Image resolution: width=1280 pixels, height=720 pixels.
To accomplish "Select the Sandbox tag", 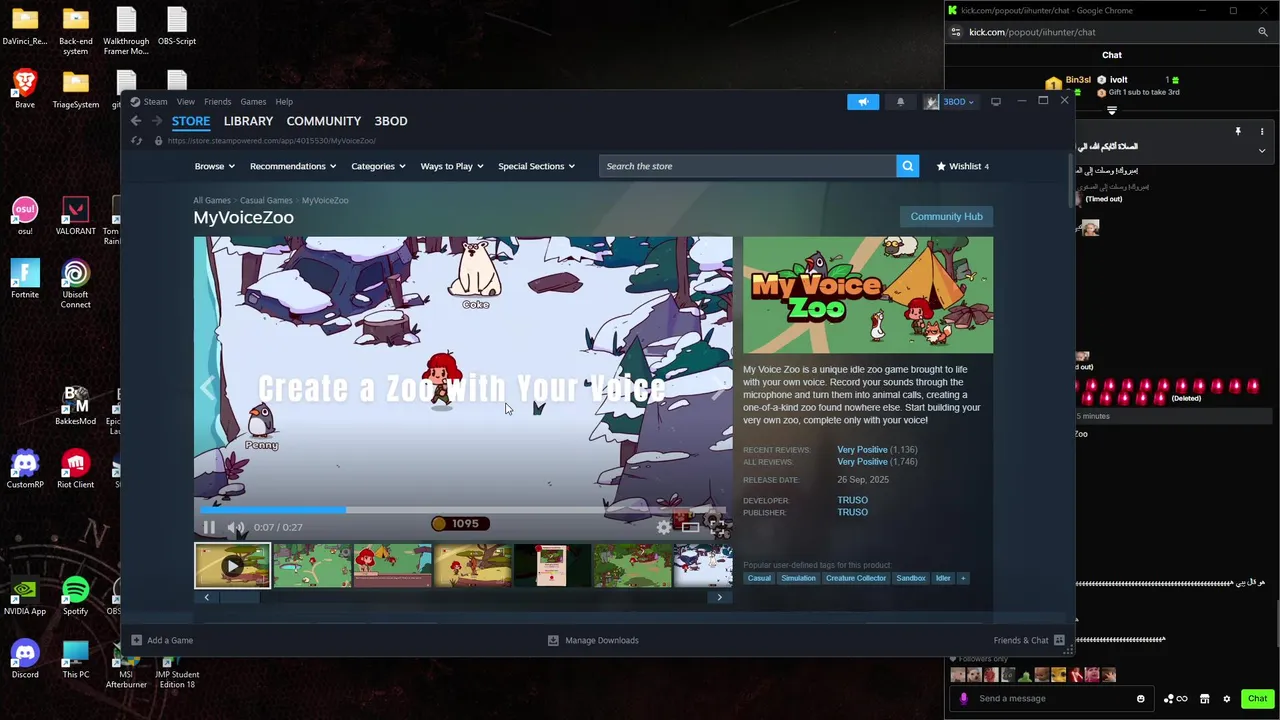I will tap(911, 578).
